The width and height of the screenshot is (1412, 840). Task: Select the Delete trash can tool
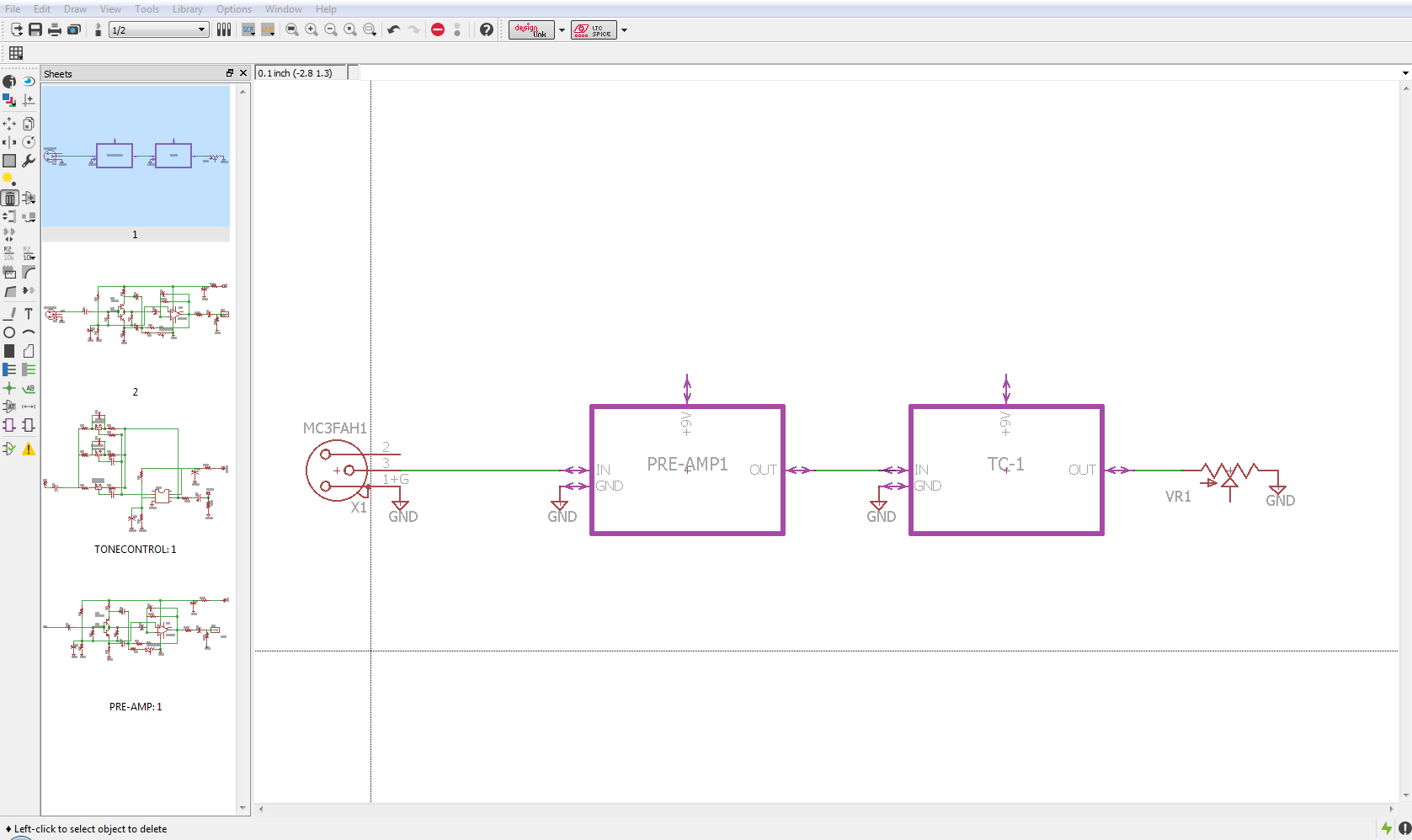coord(9,199)
